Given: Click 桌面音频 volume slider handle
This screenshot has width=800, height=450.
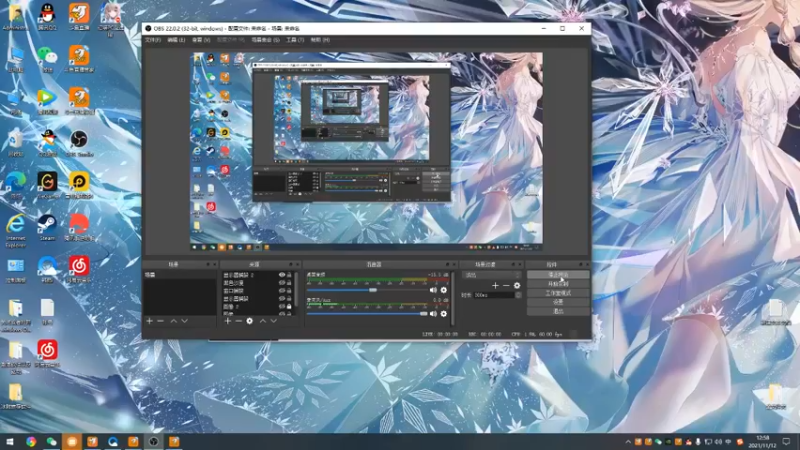Looking at the screenshot, I should point(373,290).
